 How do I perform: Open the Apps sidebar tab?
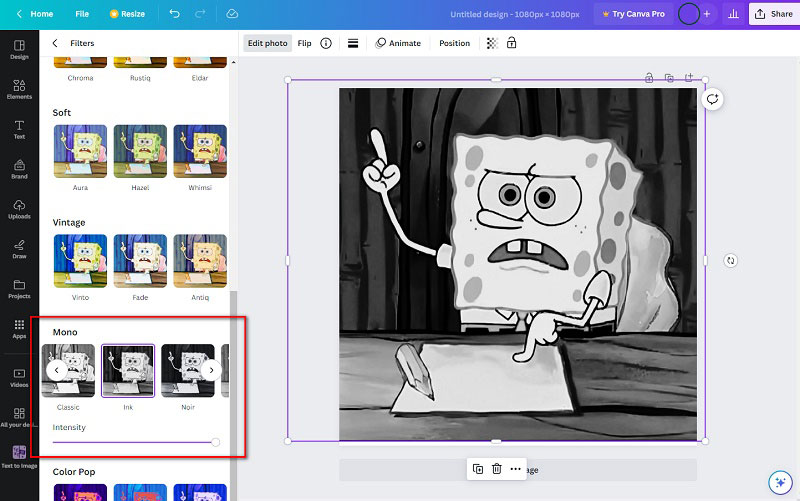pos(19,329)
